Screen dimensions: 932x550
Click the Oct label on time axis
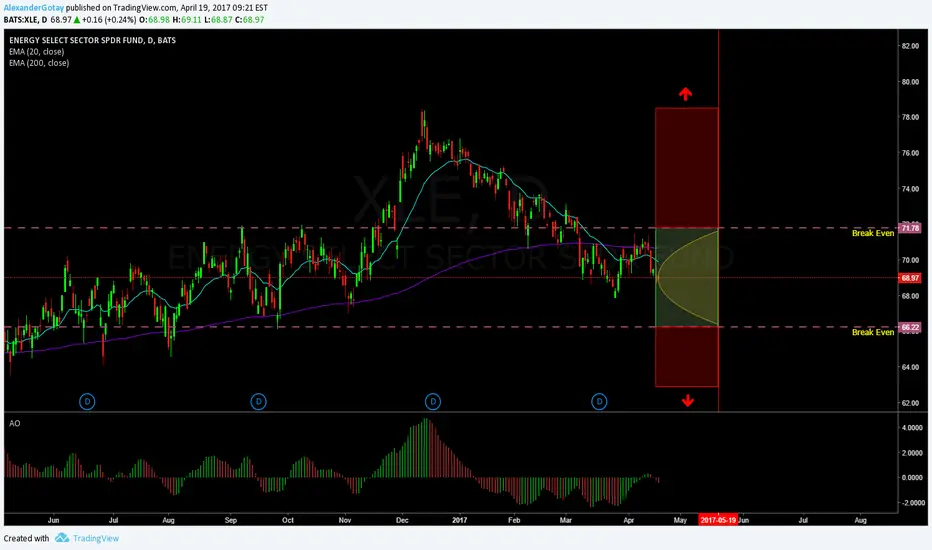288,520
